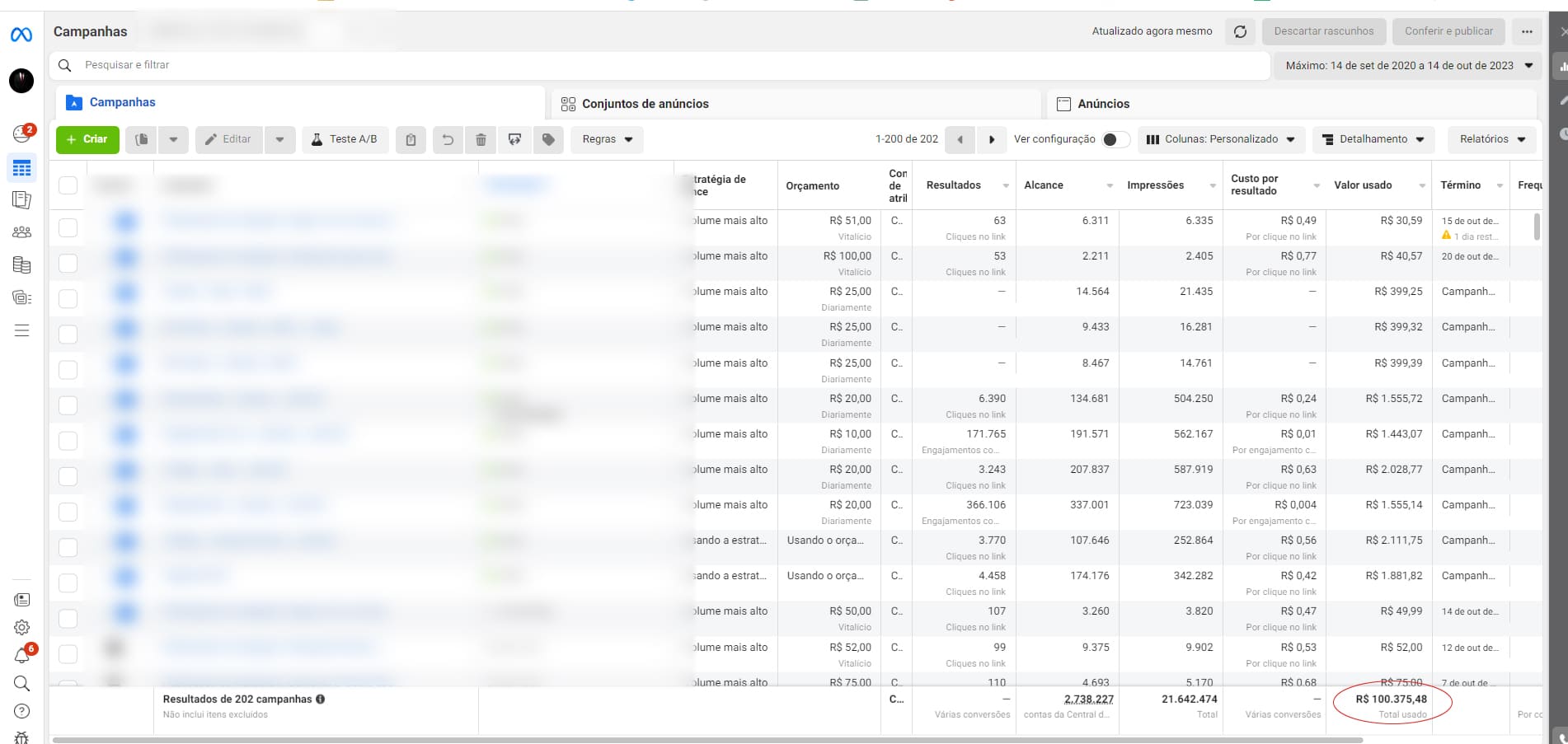The height and width of the screenshot is (744, 1568).
Task: Toggle the Ver configuração switch
Action: pyautogui.click(x=1115, y=139)
